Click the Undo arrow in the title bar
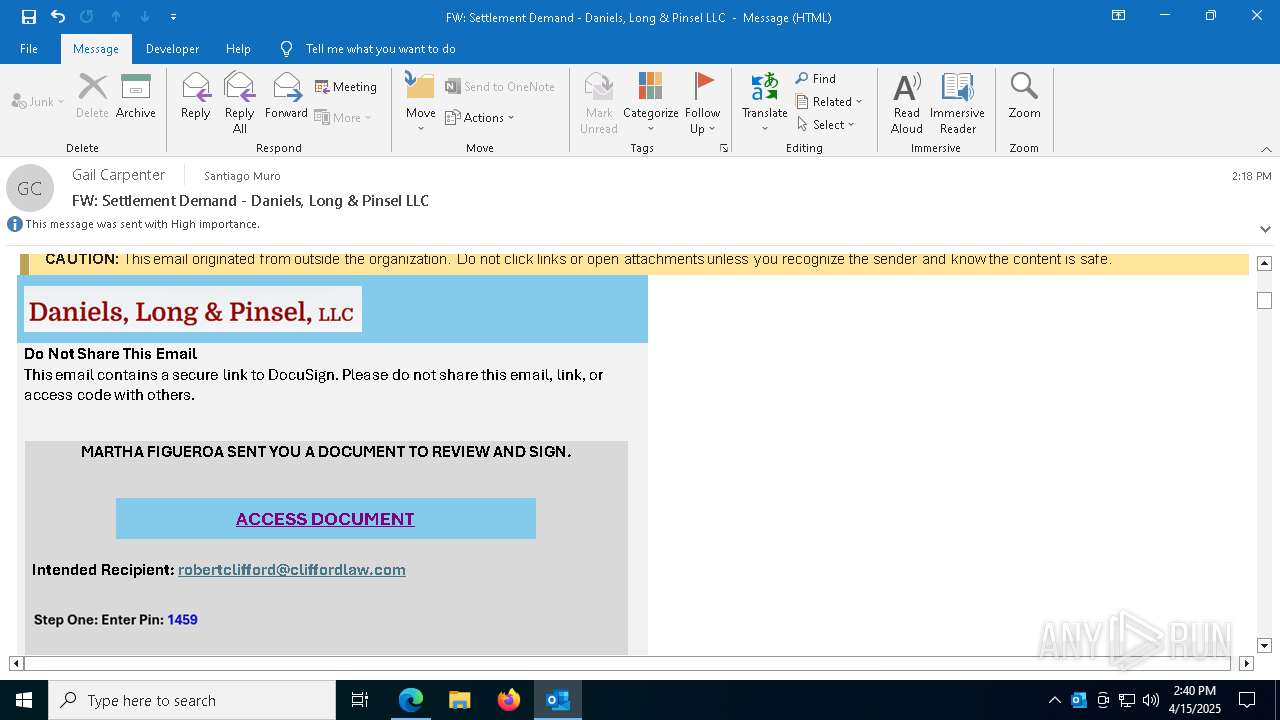Viewport: 1280px width, 720px height. tap(58, 17)
